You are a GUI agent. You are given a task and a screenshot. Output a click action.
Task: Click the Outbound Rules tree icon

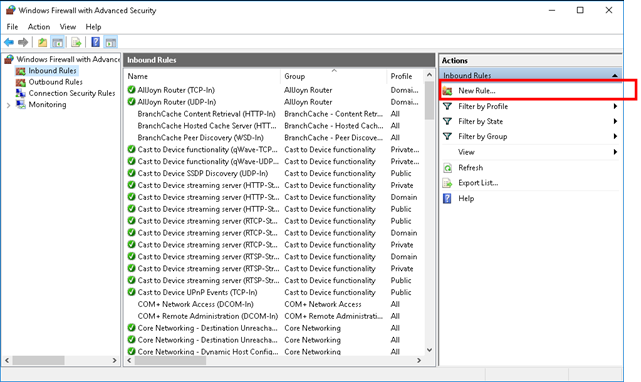20,82
